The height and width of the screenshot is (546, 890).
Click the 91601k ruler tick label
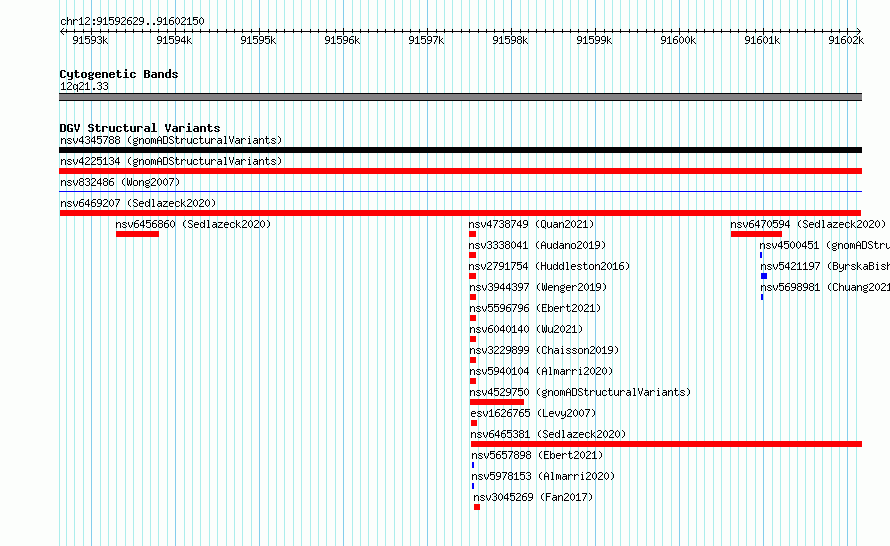pos(762,40)
